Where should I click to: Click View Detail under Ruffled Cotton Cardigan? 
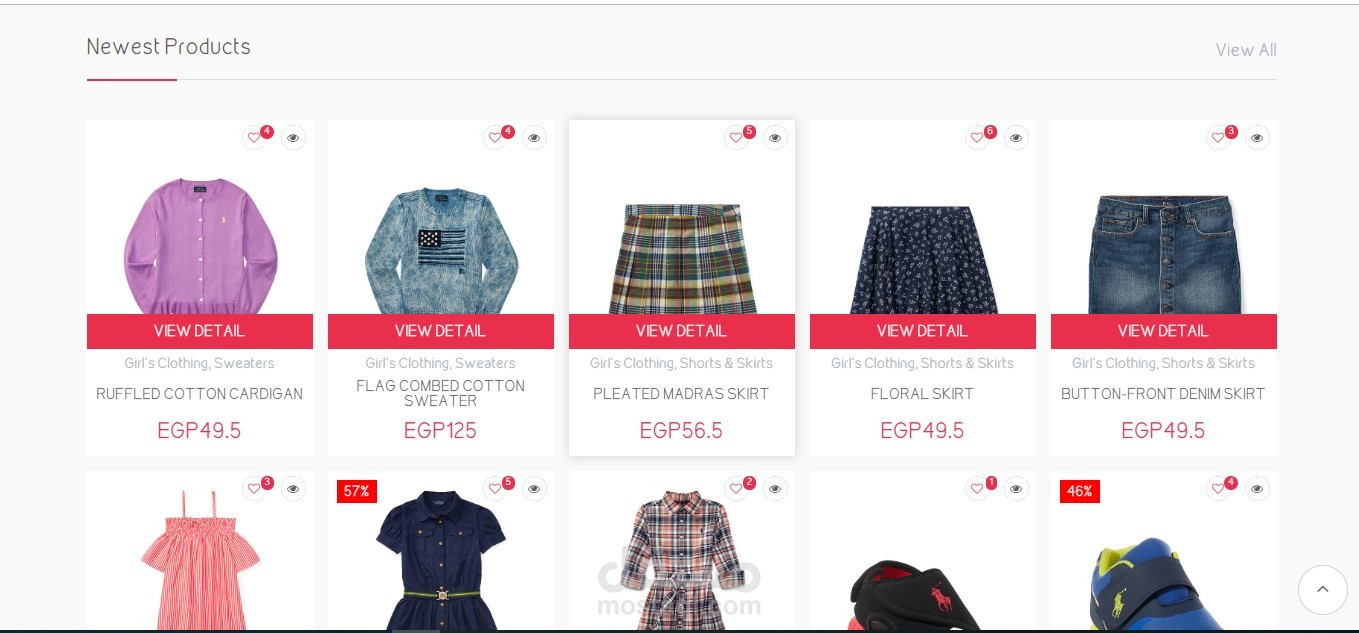pos(199,331)
